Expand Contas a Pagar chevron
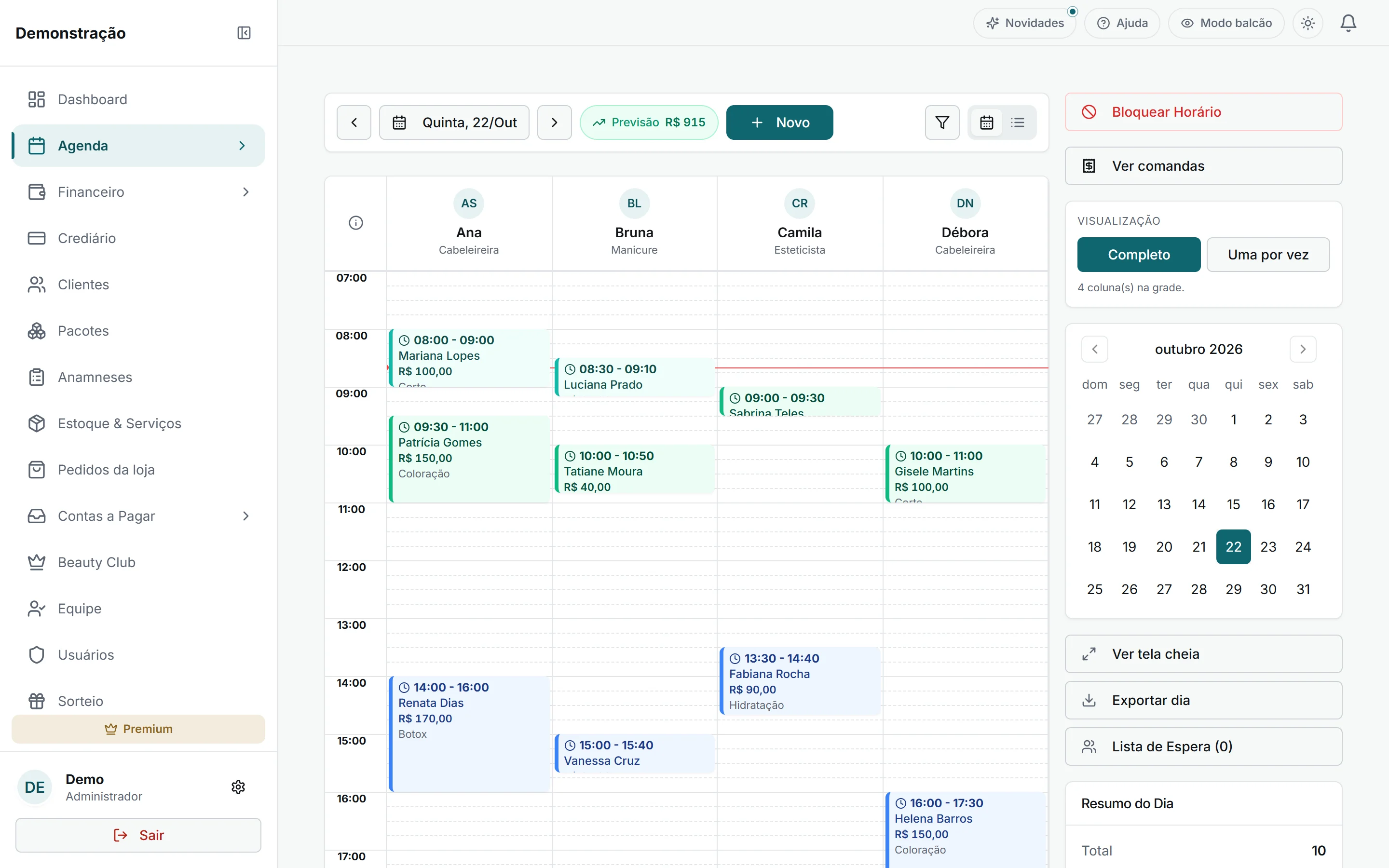The image size is (1389, 868). 245,516
